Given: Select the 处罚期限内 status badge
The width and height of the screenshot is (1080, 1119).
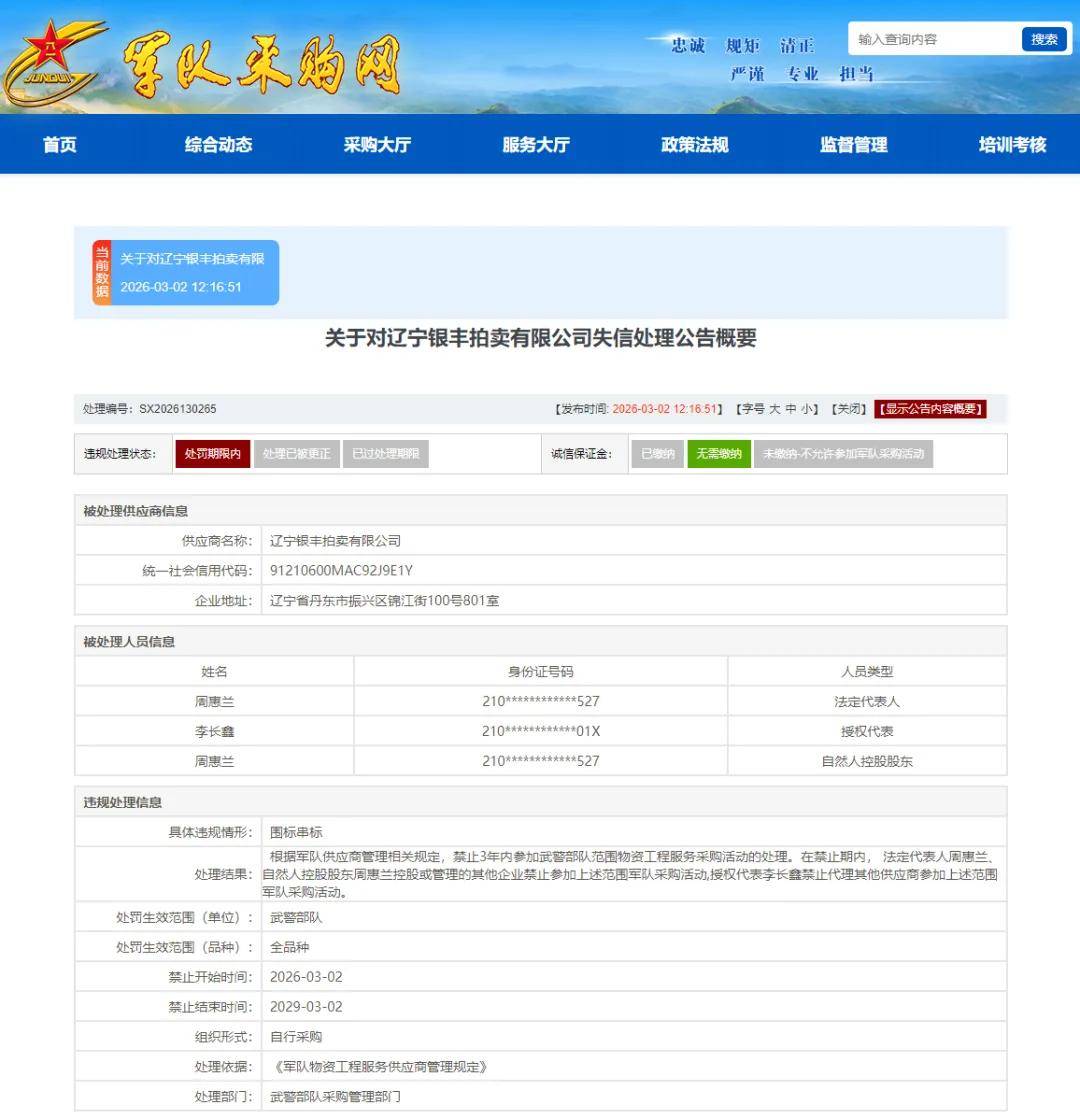Looking at the screenshot, I should tap(212, 454).
